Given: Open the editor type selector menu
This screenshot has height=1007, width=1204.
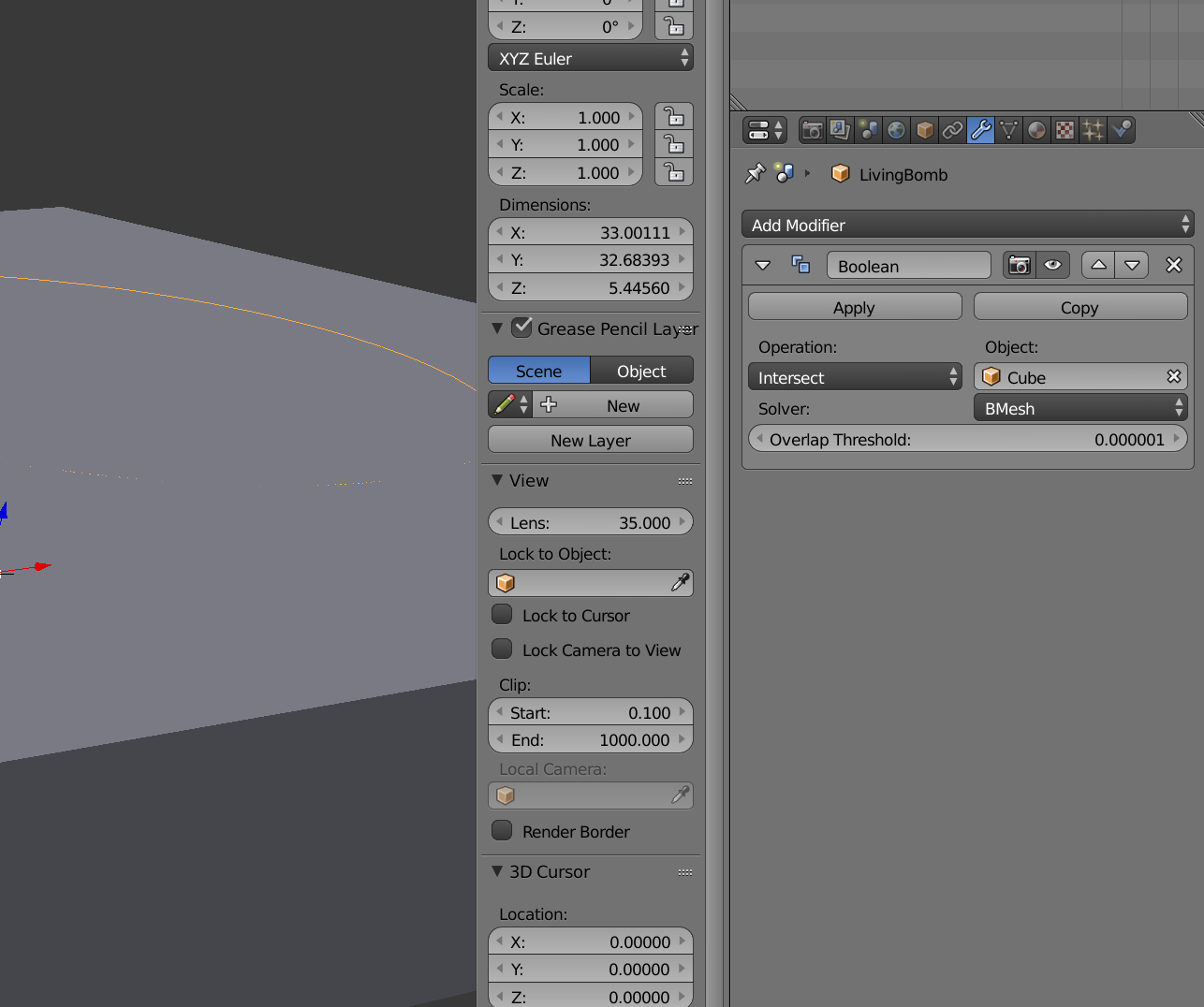Looking at the screenshot, I should [764, 130].
